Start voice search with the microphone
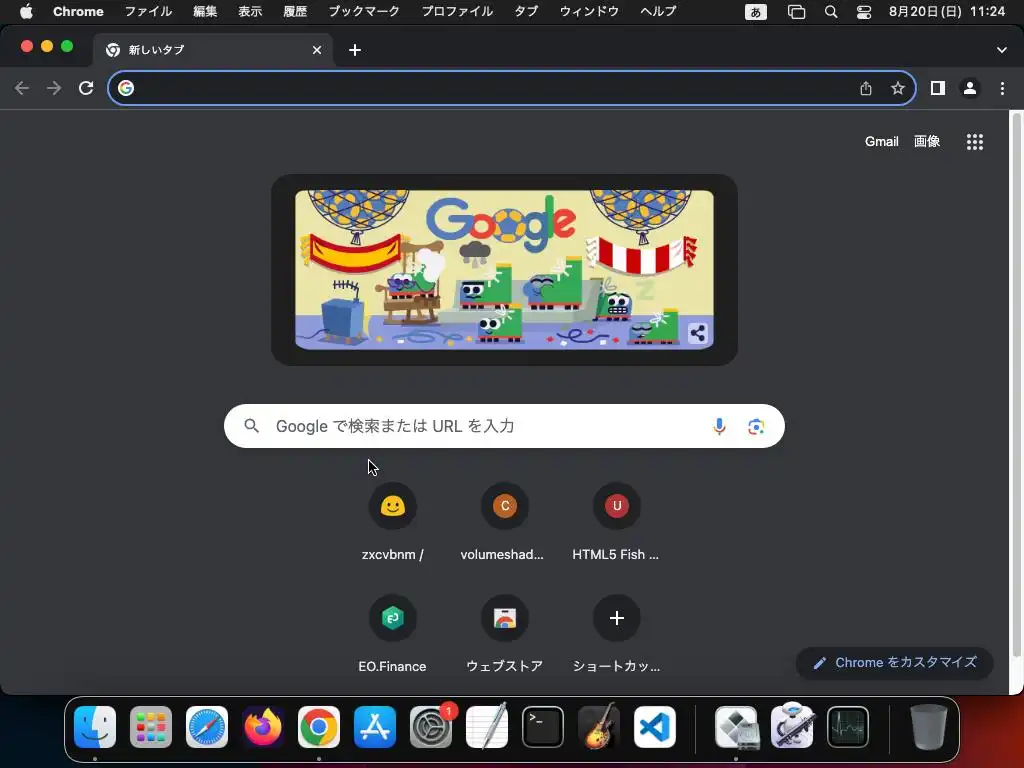1024x768 pixels. tap(719, 426)
